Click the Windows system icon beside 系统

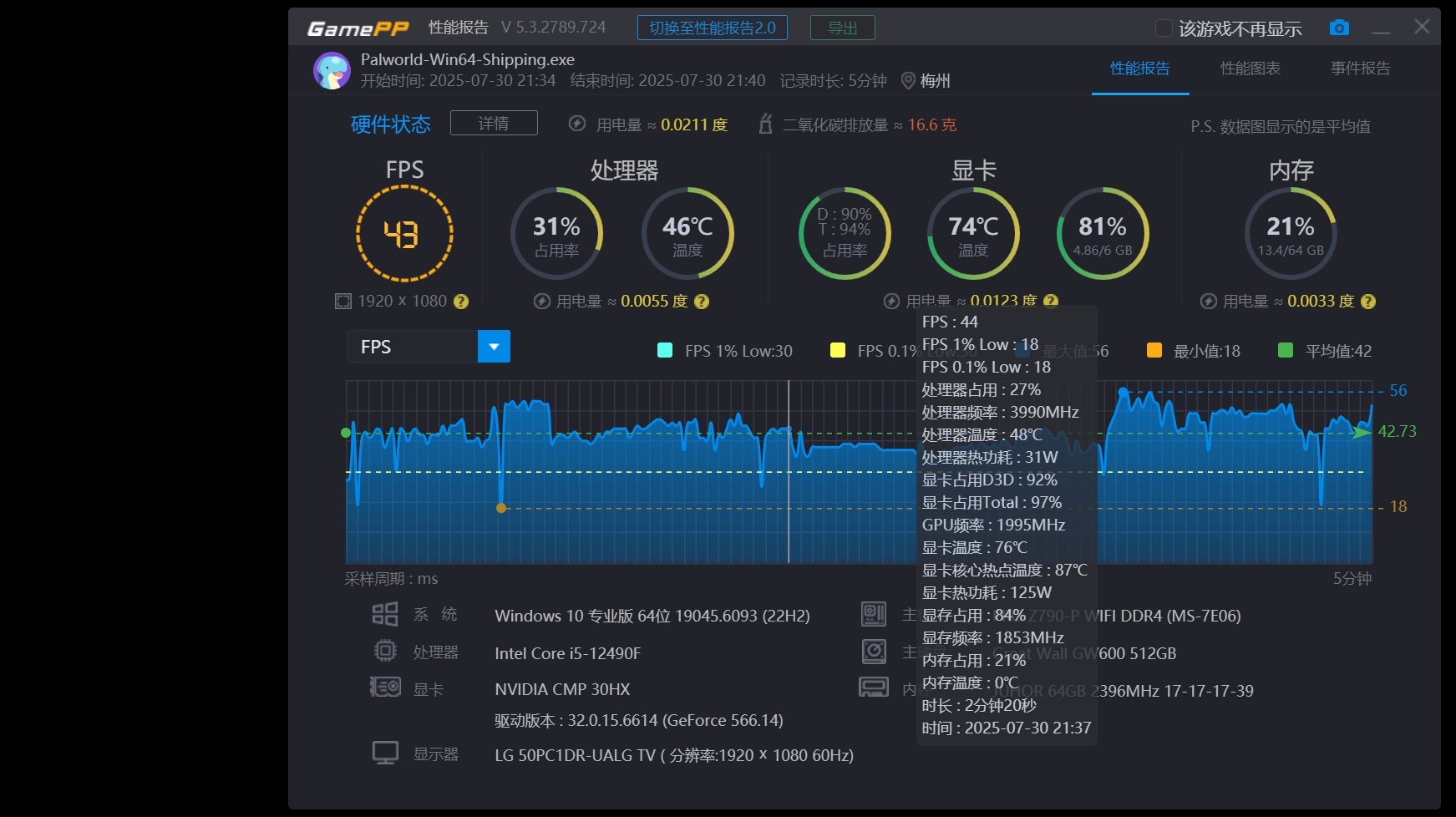[x=385, y=615]
